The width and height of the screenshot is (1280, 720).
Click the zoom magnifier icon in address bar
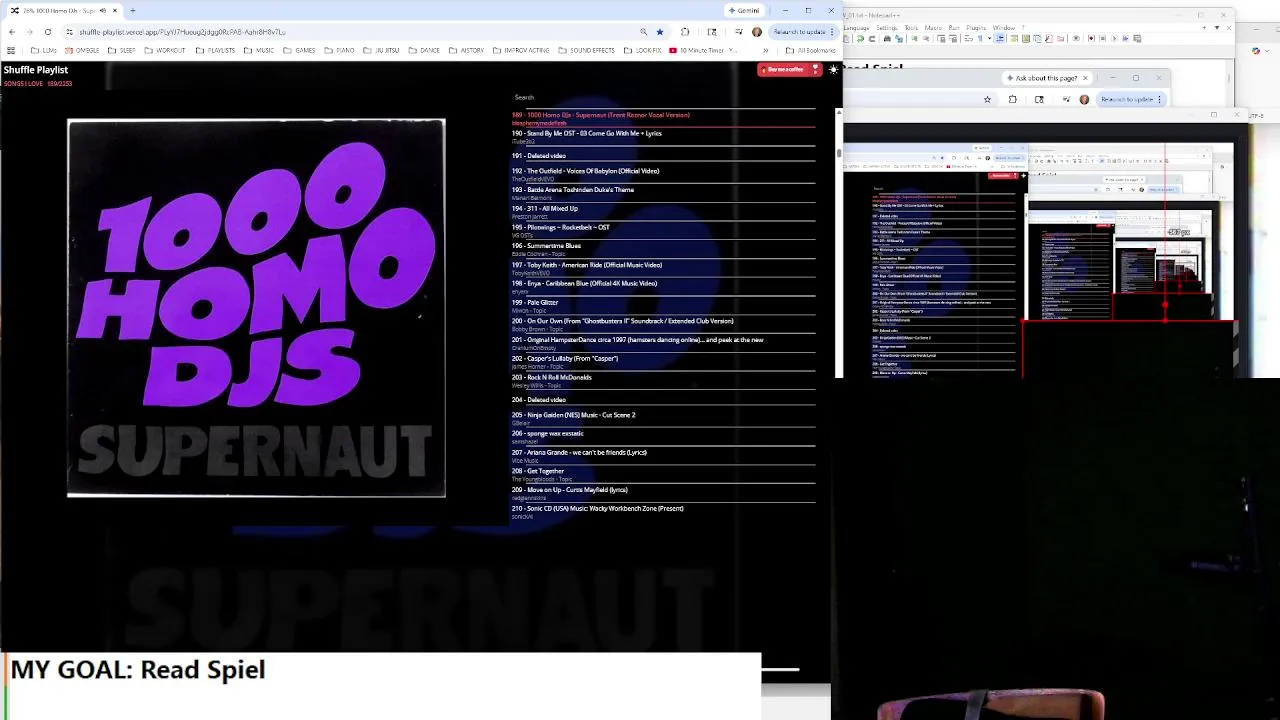[643, 32]
